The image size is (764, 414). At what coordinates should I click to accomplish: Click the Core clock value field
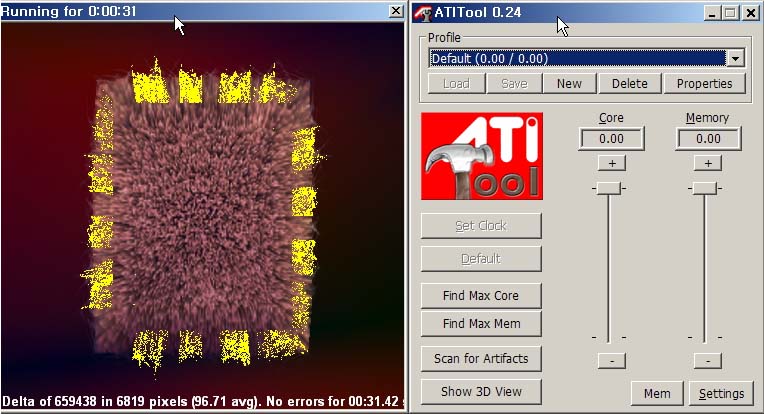click(x=611, y=139)
